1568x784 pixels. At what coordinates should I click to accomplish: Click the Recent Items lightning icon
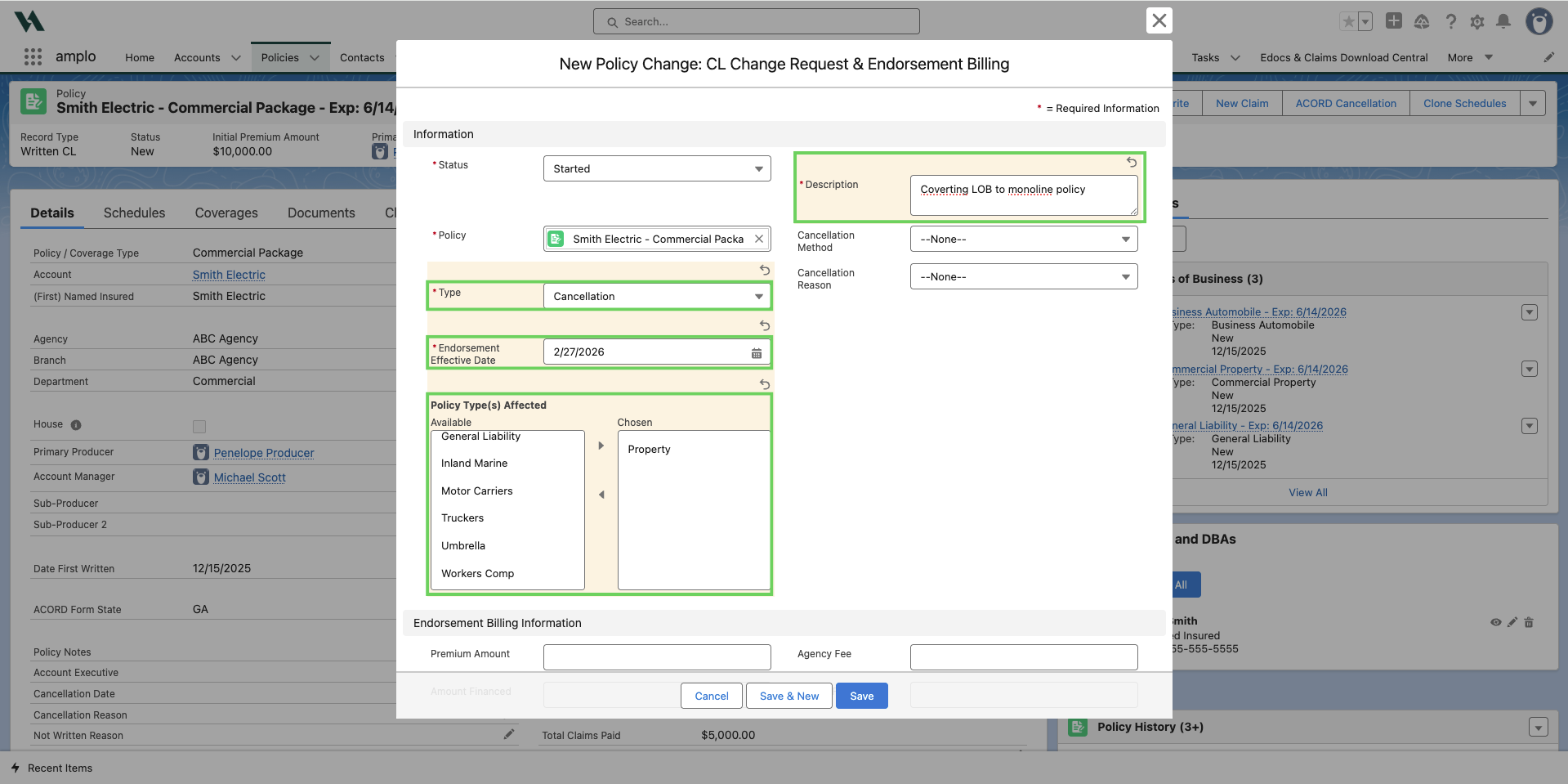[x=16, y=768]
